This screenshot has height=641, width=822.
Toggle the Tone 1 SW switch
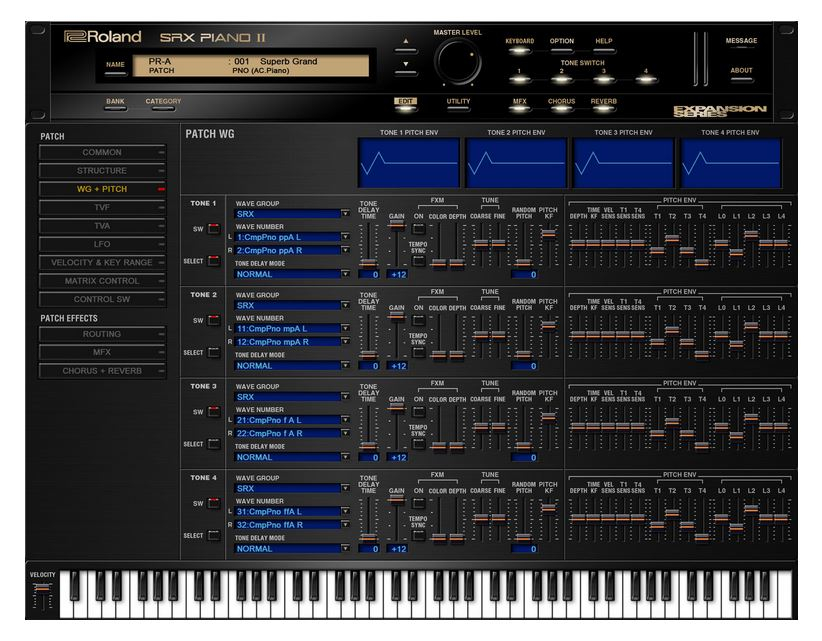pyautogui.click(x=214, y=229)
